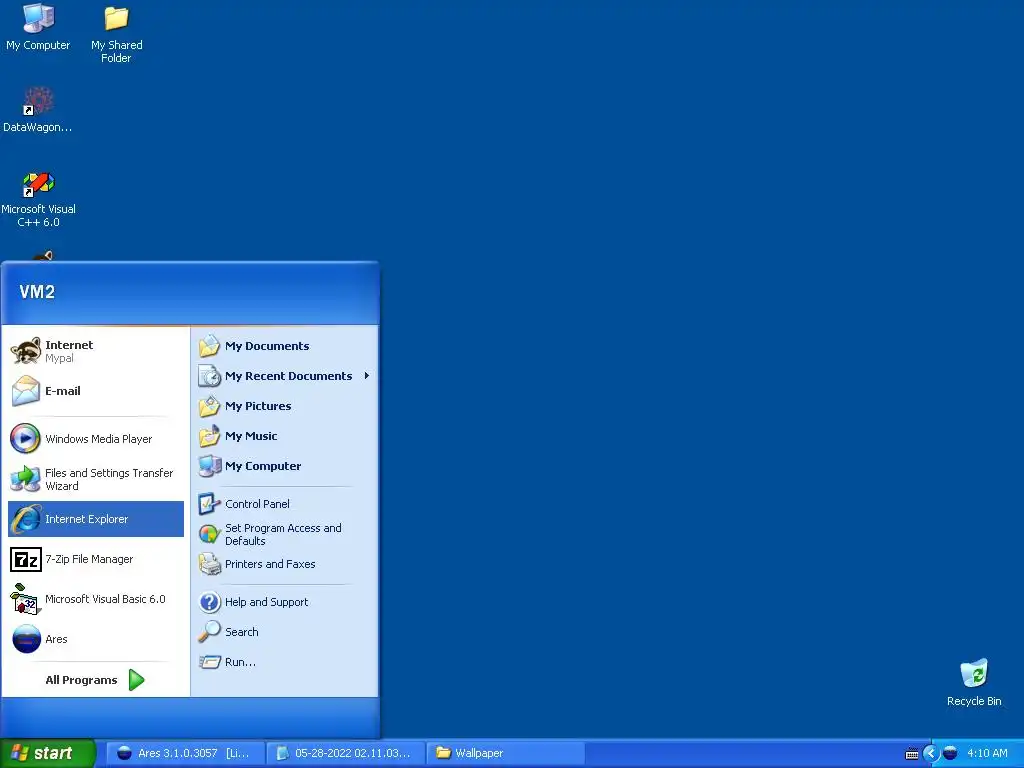Click My Recent Documents clock icon
The image size is (1024, 768).
tap(210, 376)
